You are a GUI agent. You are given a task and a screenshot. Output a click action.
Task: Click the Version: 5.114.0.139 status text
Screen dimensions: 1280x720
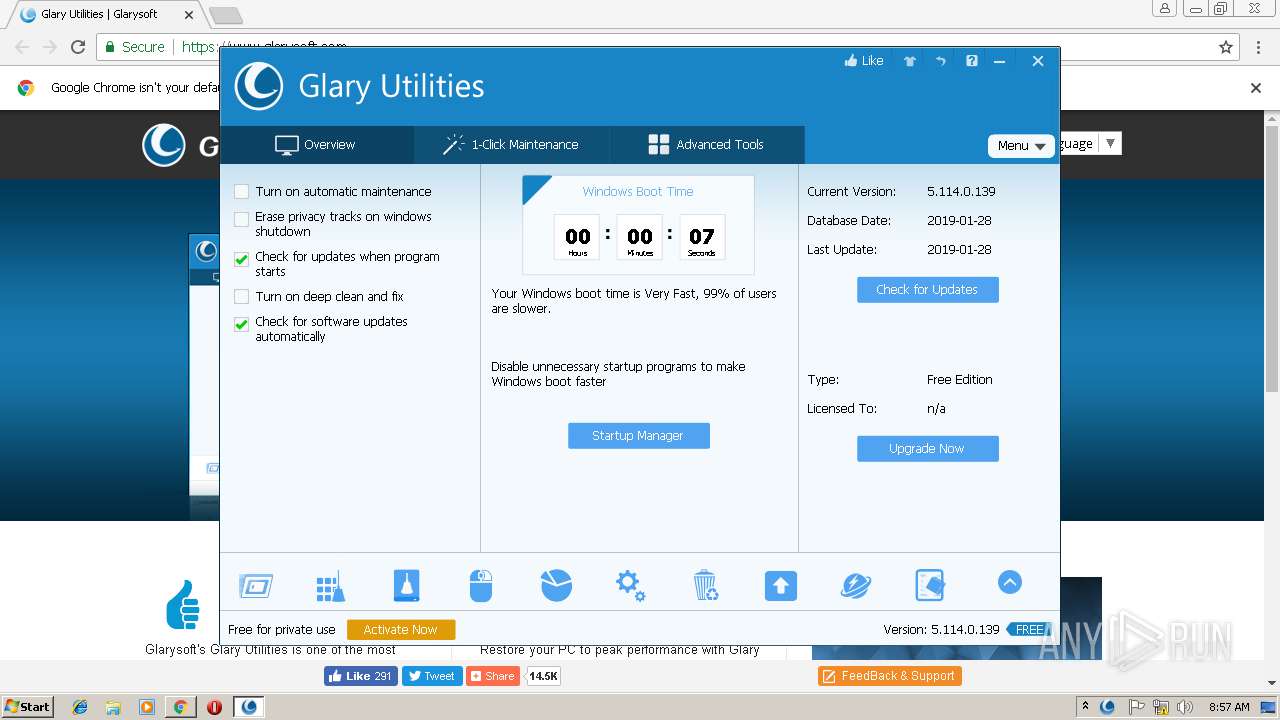tap(941, 630)
